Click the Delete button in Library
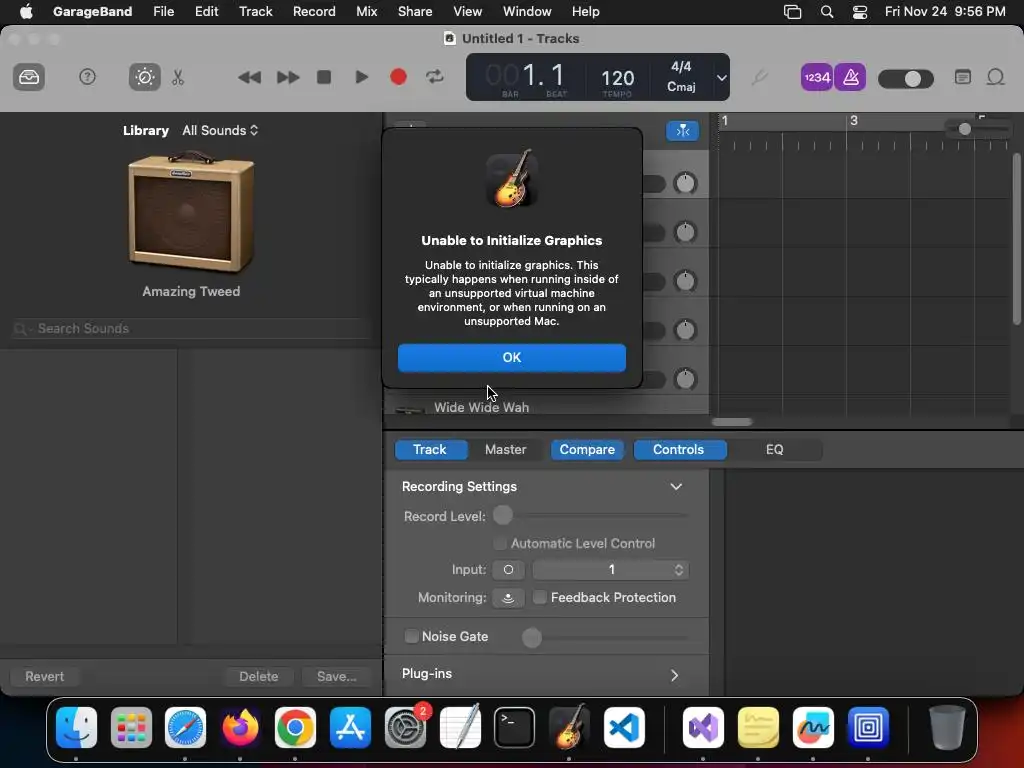1024x768 pixels. tap(259, 677)
